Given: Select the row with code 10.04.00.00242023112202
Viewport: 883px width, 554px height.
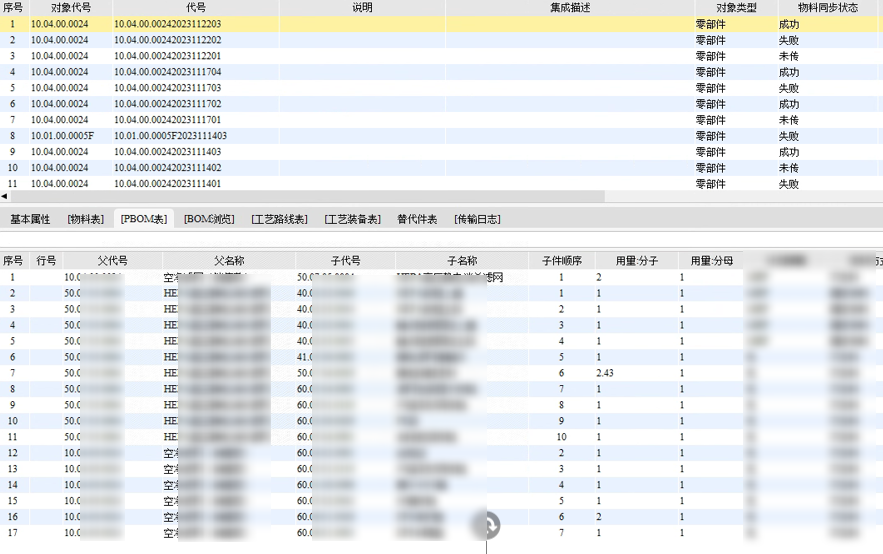Looking at the screenshot, I should point(442,40).
